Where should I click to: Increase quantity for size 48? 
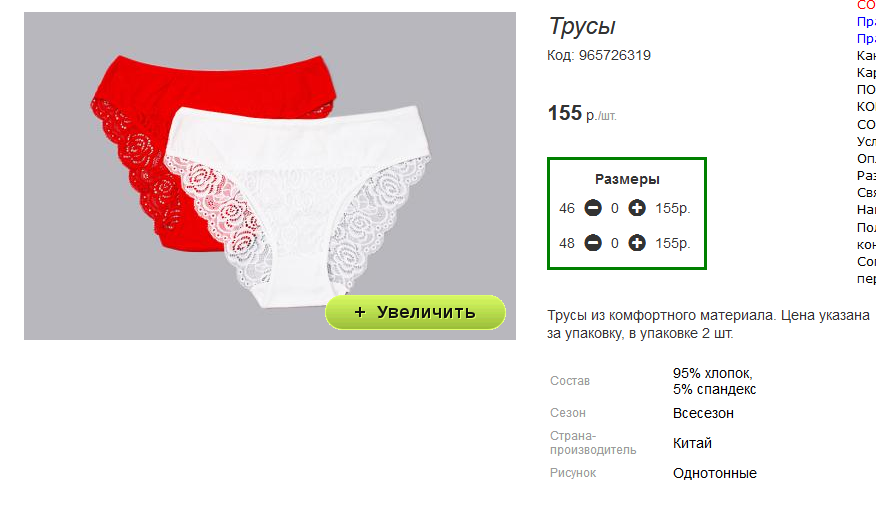click(x=637, y=243)
